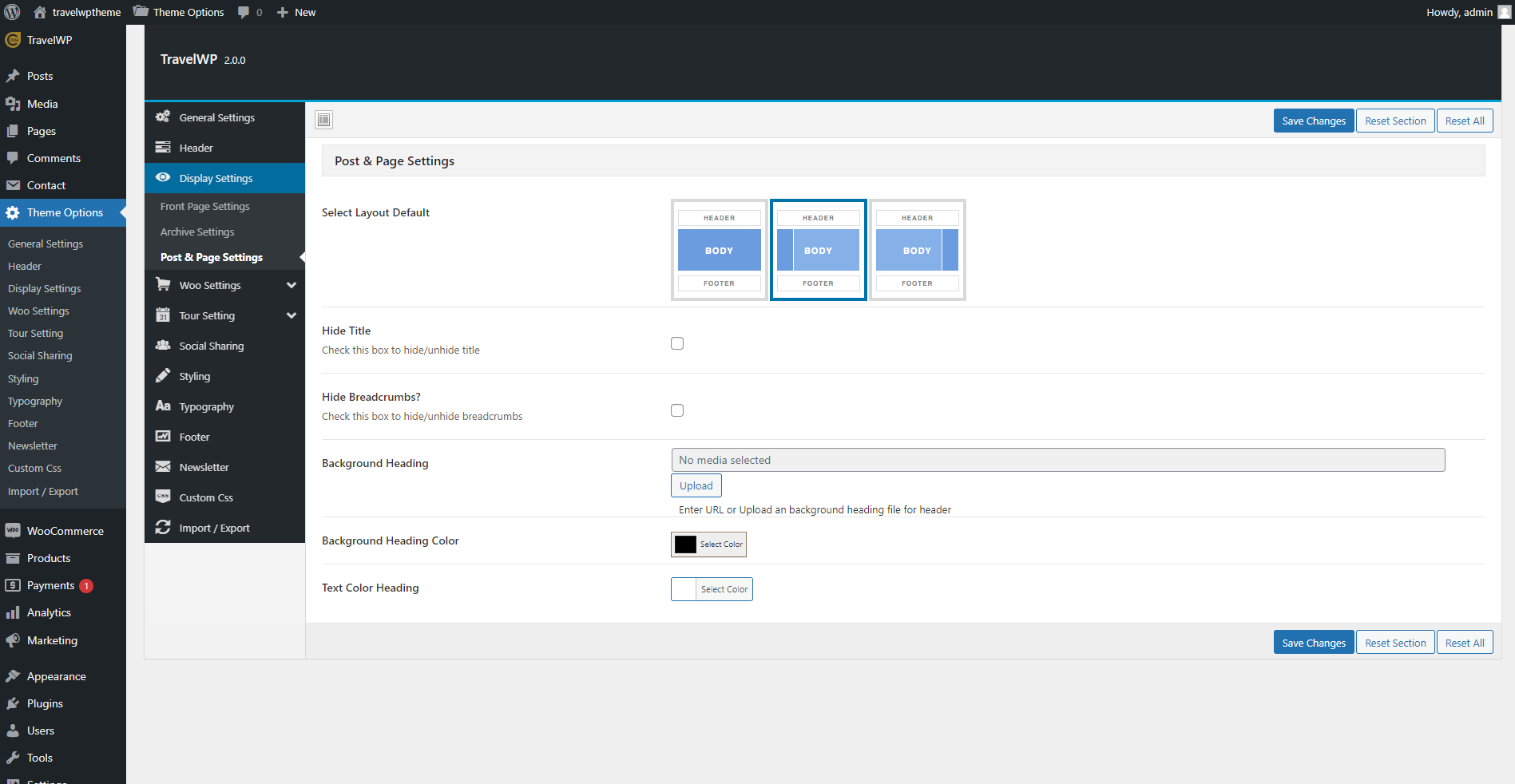Screen dimensions: 1515x784
Task: Click the Products icon in sidebar
Action: tap(13, 558)
